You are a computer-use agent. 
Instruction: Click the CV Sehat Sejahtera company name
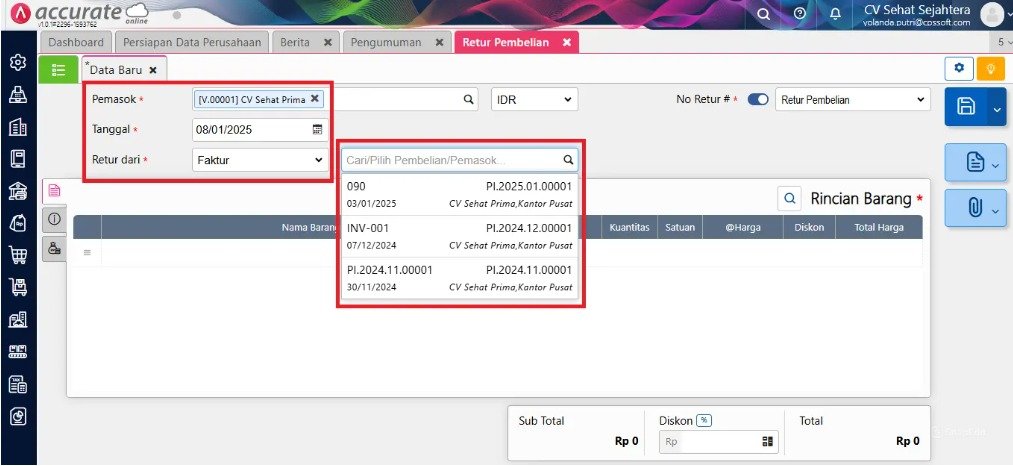(917, 10)
